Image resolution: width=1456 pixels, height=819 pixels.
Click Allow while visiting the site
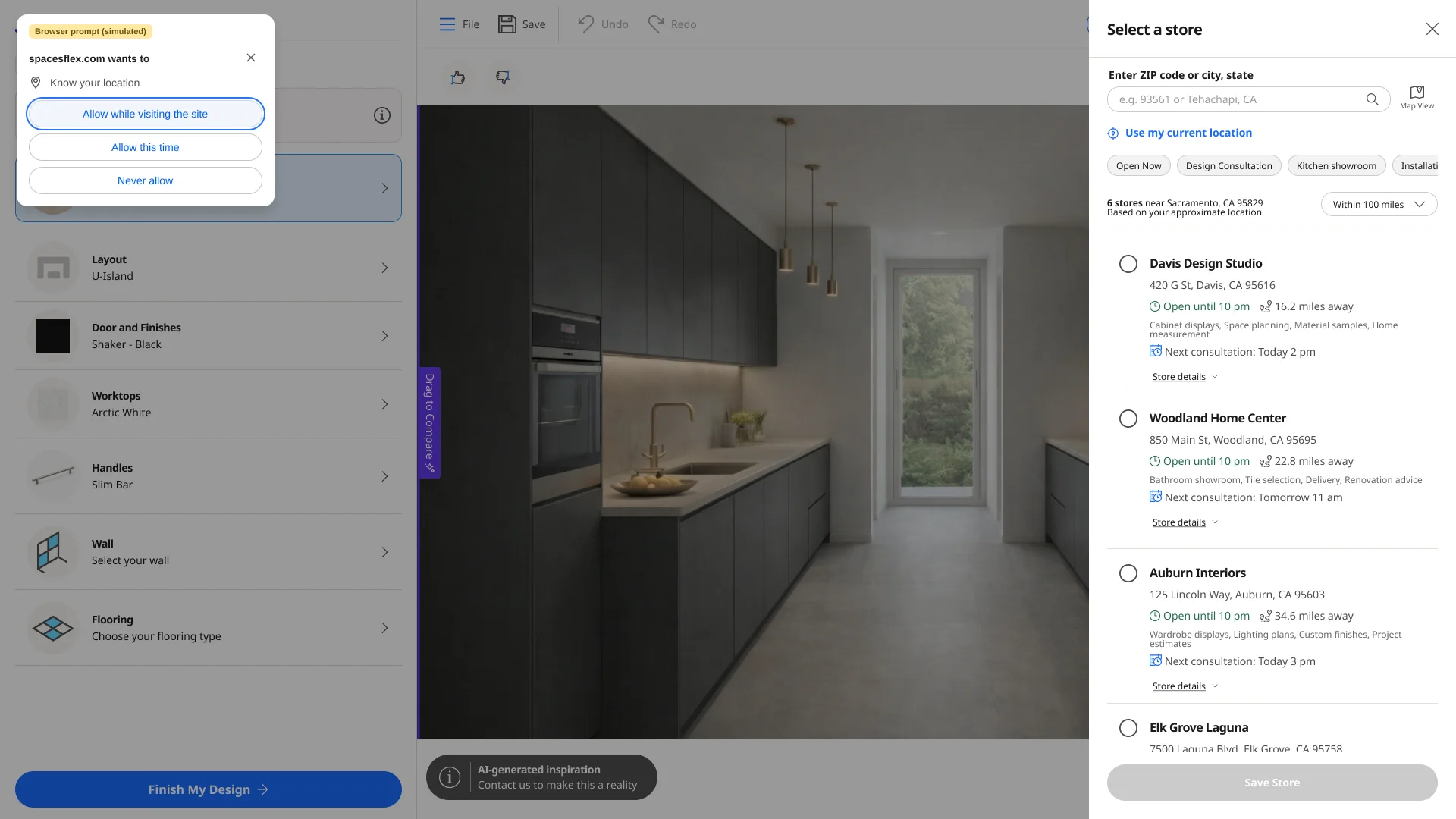click(146, 114)
